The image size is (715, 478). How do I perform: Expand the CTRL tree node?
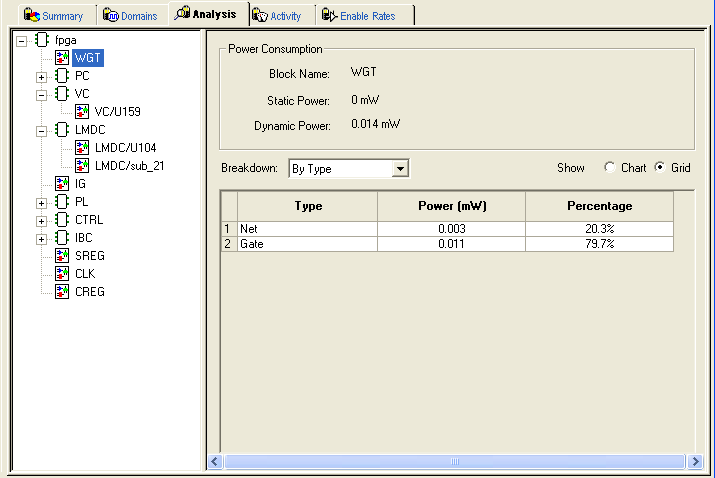click(x=41, y=220)
